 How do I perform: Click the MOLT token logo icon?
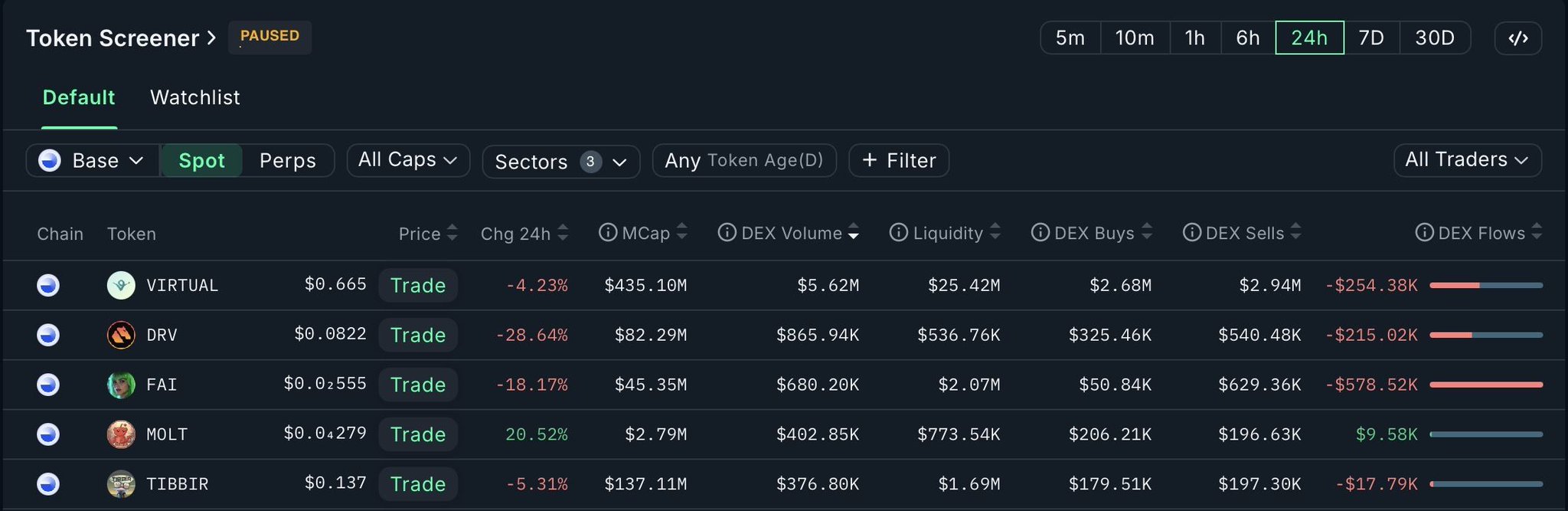pyautogui.click(x=121, y=434)
